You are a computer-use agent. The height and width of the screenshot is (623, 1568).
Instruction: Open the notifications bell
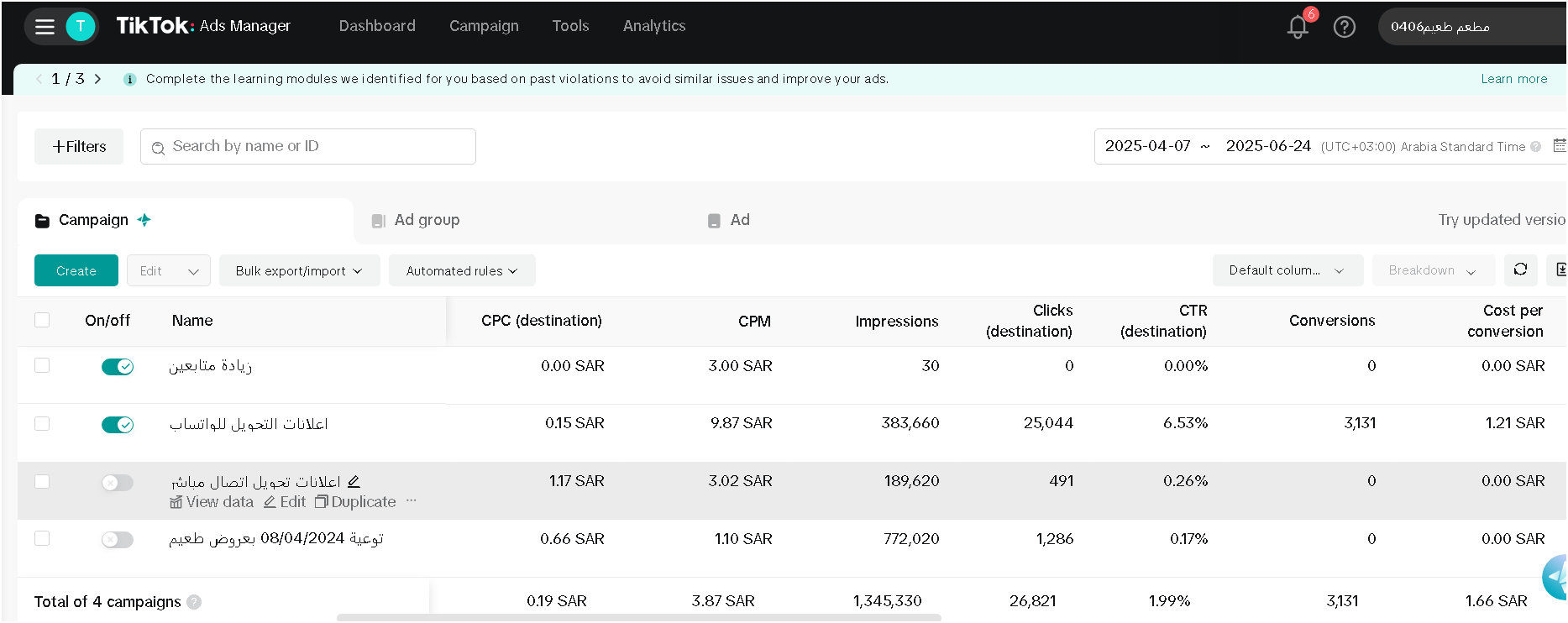[x=1298, y=27]
